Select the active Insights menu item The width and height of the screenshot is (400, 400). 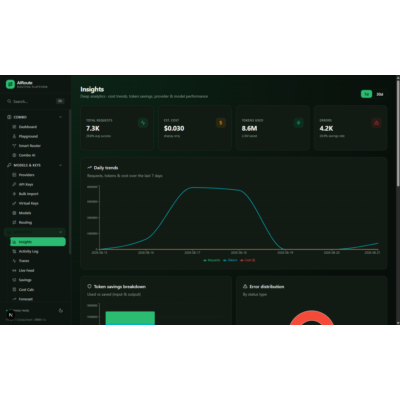point(38,242)
